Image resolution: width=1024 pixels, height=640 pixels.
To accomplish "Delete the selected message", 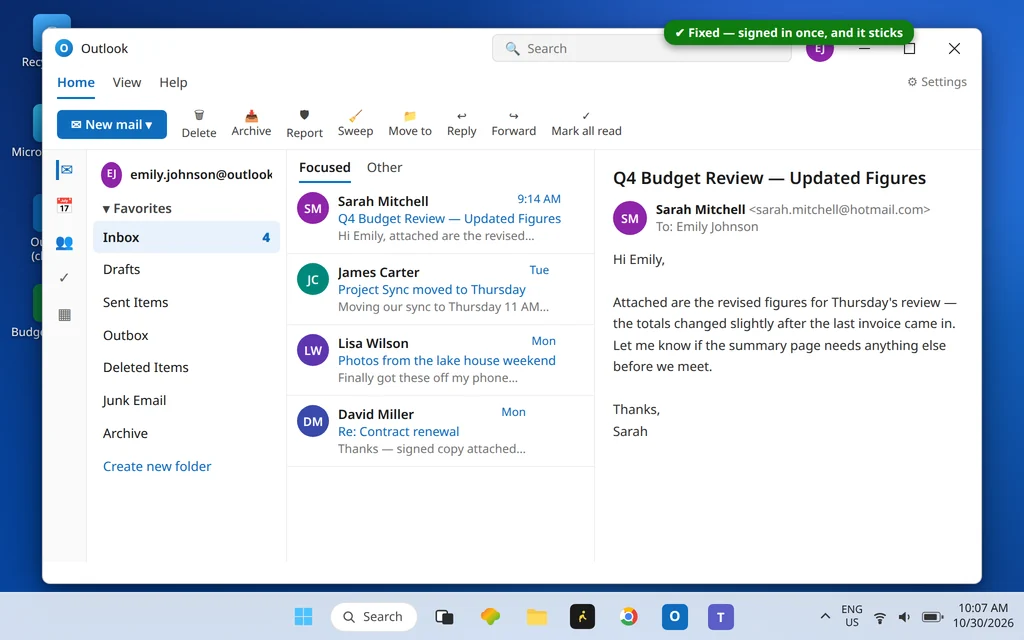I will (x=199, y=124).
